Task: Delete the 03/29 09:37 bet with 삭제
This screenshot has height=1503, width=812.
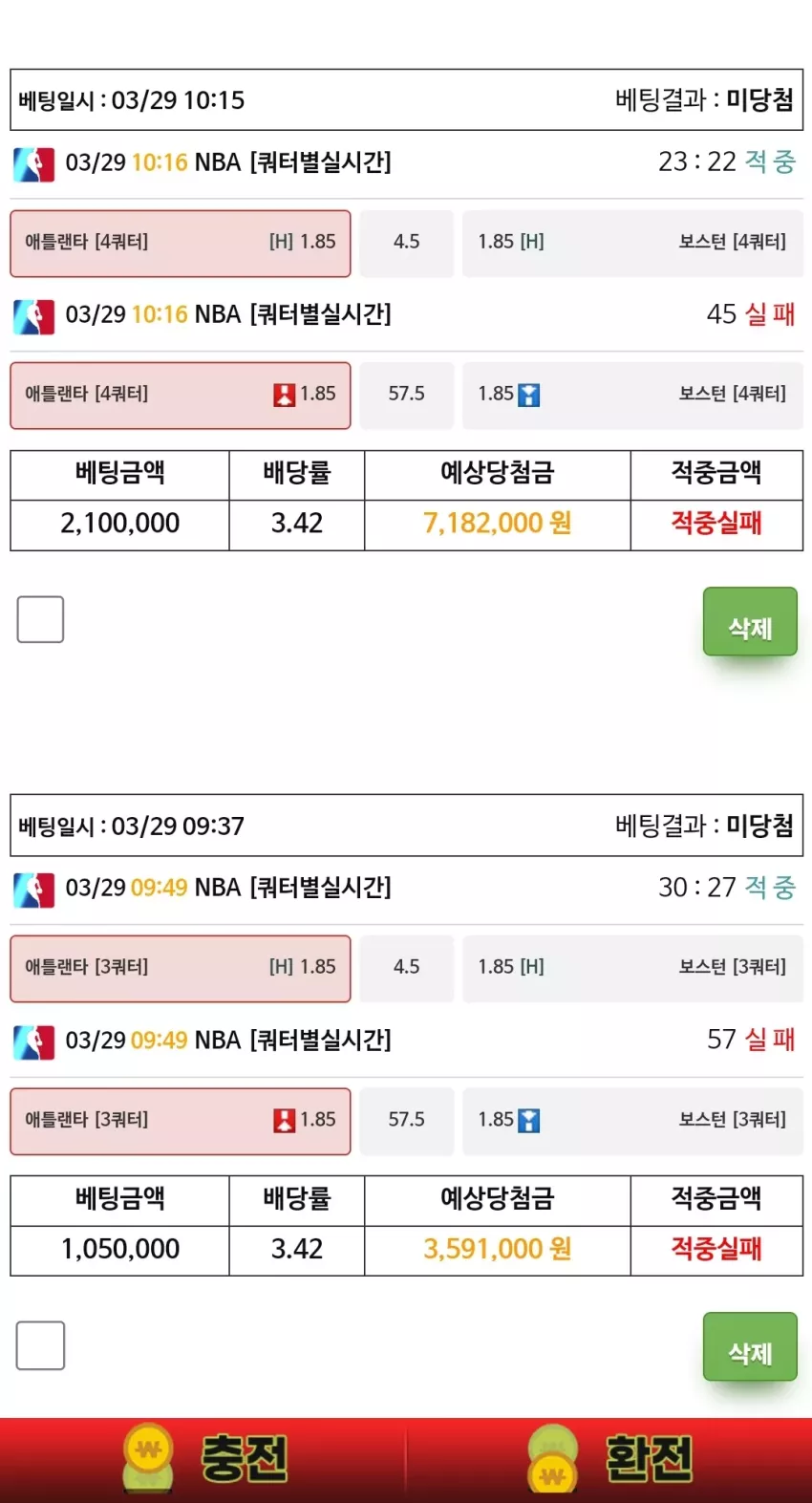Action: click(x=750, y=1347)
